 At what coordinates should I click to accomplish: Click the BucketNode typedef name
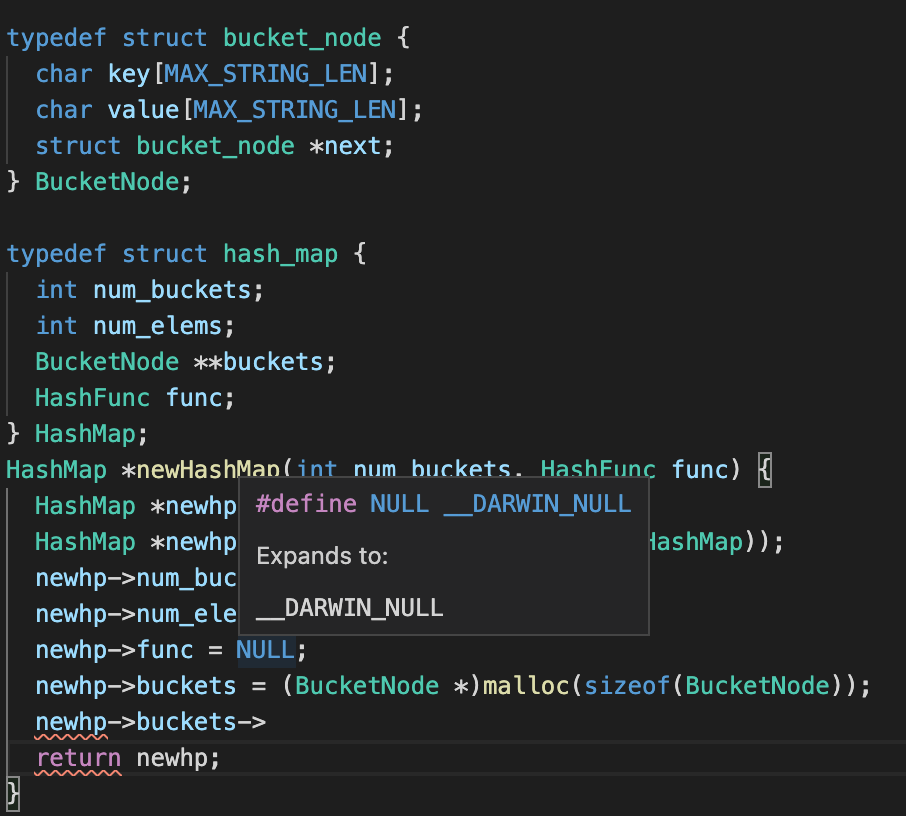tap(106, 181)
